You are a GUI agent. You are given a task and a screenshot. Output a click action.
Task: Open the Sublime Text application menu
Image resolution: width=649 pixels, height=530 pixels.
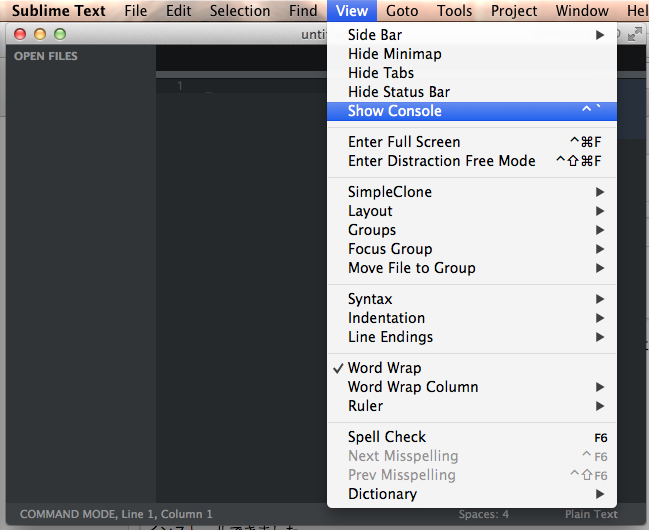58,11
